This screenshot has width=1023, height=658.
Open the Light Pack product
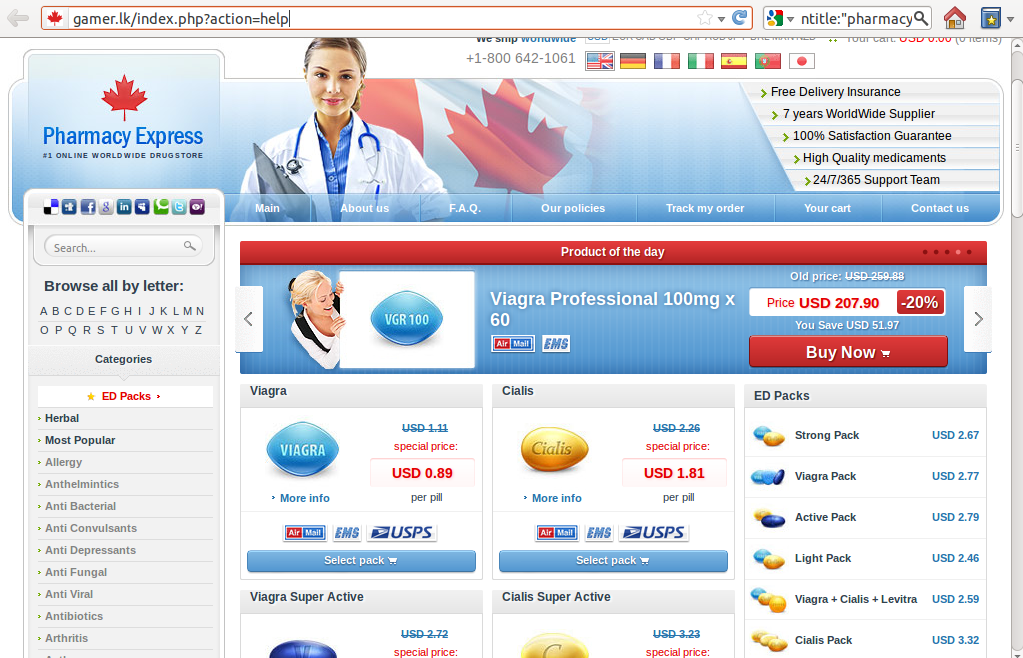(x=823, y=558)
